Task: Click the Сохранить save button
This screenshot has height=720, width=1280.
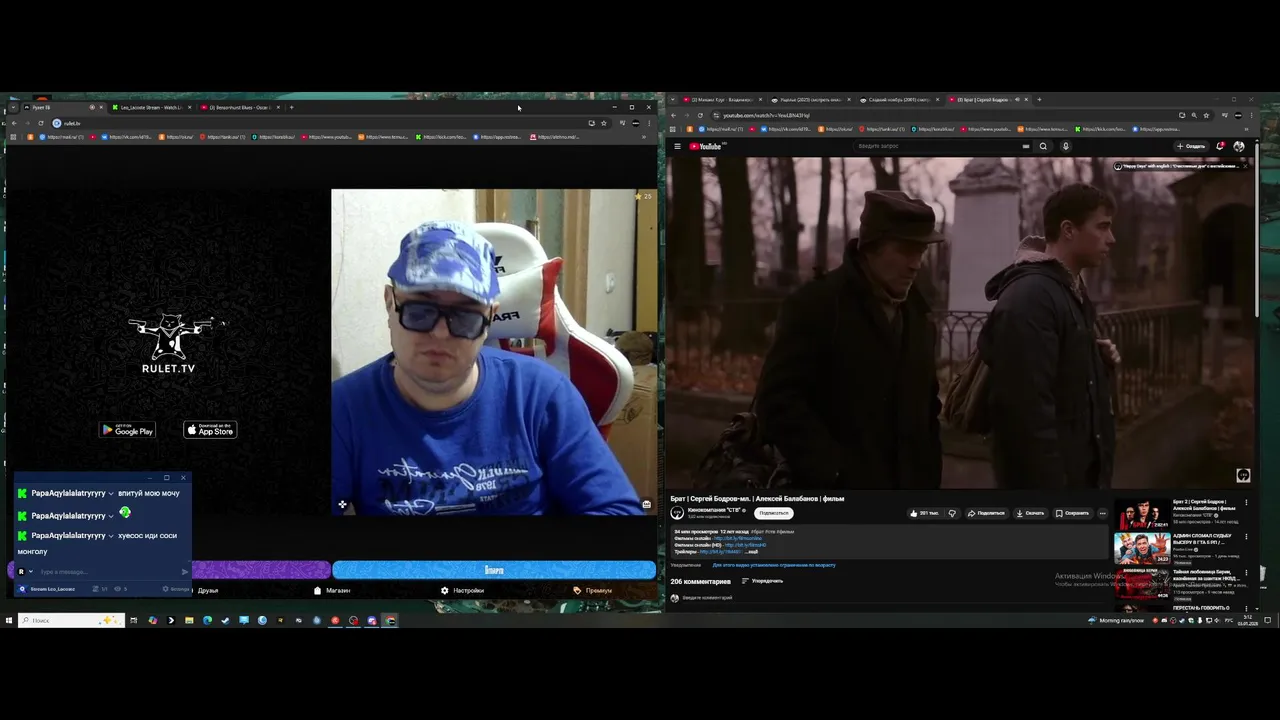Action: click(x=1072, y=513)
